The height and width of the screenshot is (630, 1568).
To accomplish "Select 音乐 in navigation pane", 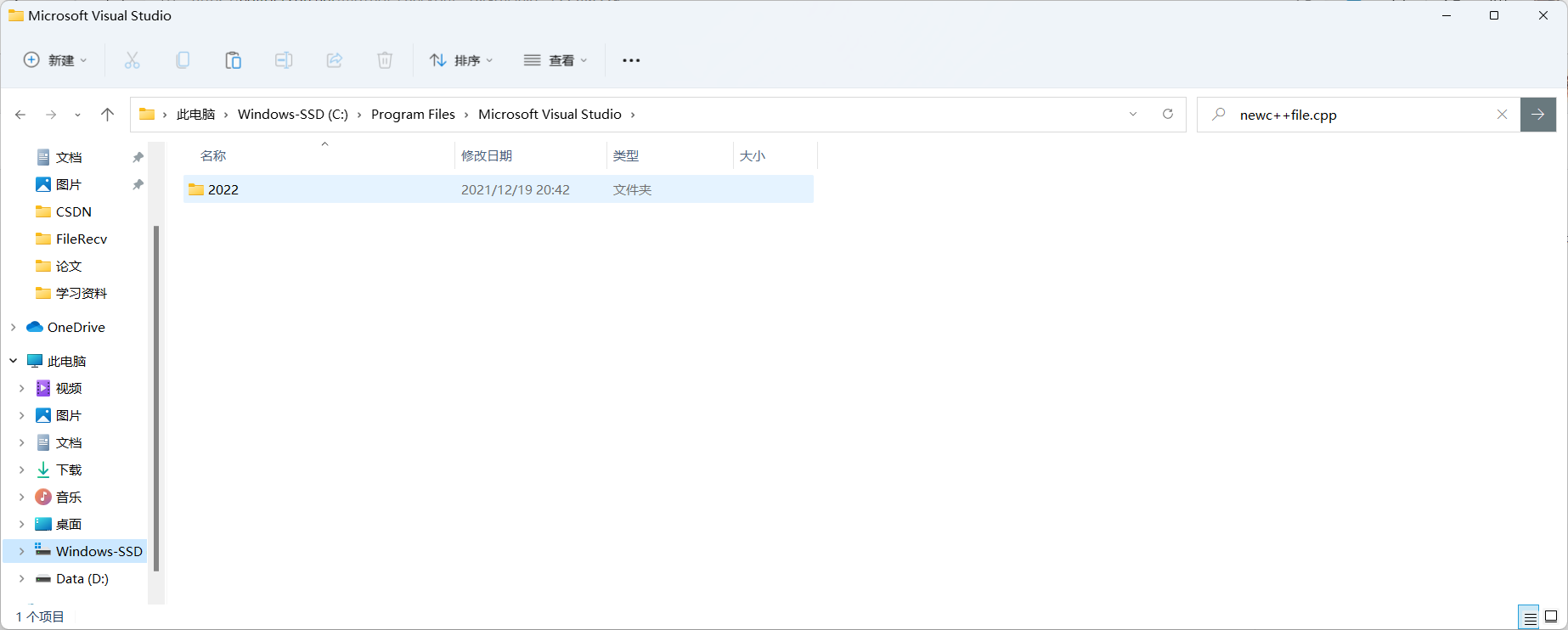I will point(69,498).
